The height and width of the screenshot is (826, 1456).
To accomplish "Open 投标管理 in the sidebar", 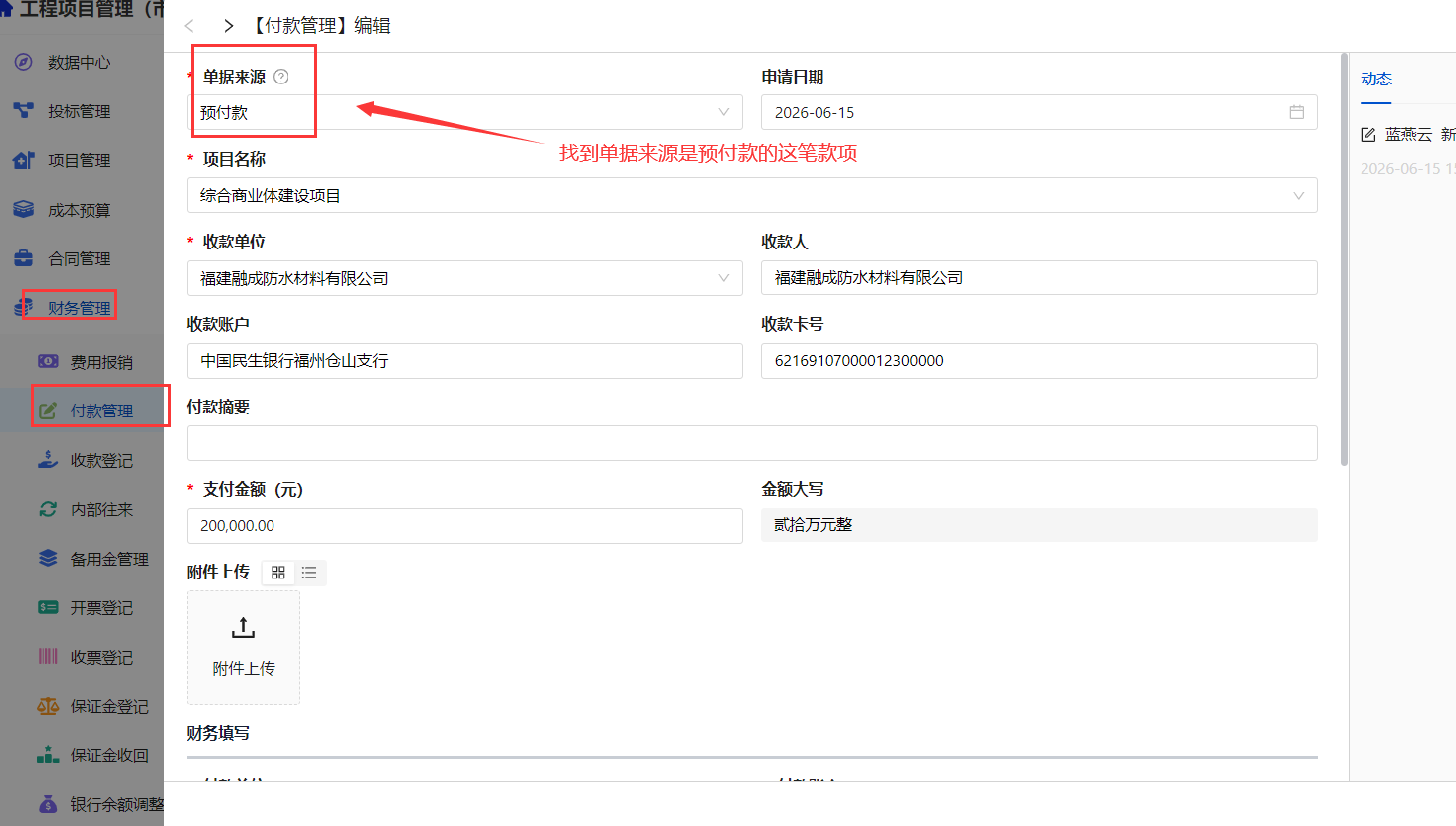I will coord(80,111).
